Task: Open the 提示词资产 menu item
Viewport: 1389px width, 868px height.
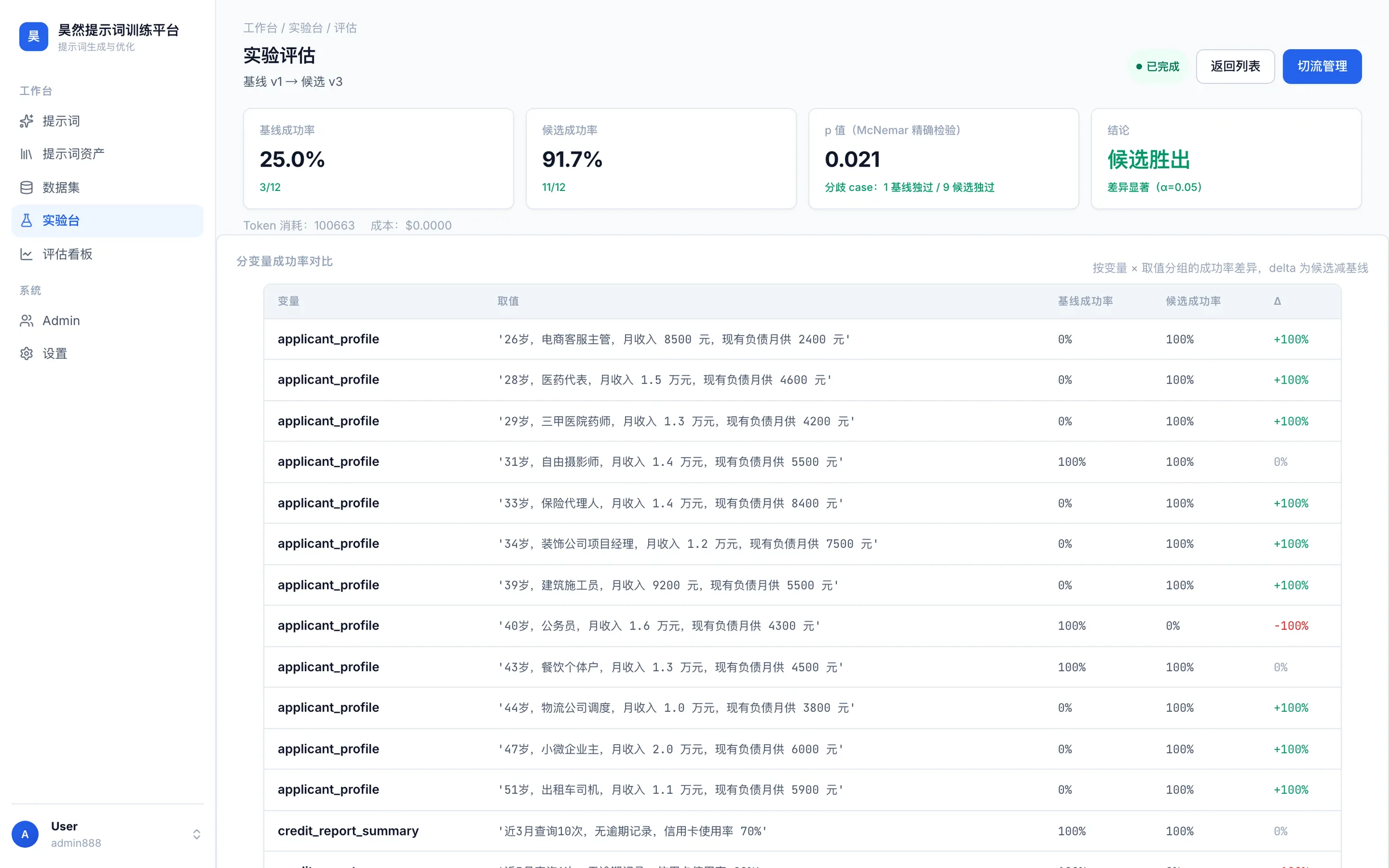Action: [108, 154]
